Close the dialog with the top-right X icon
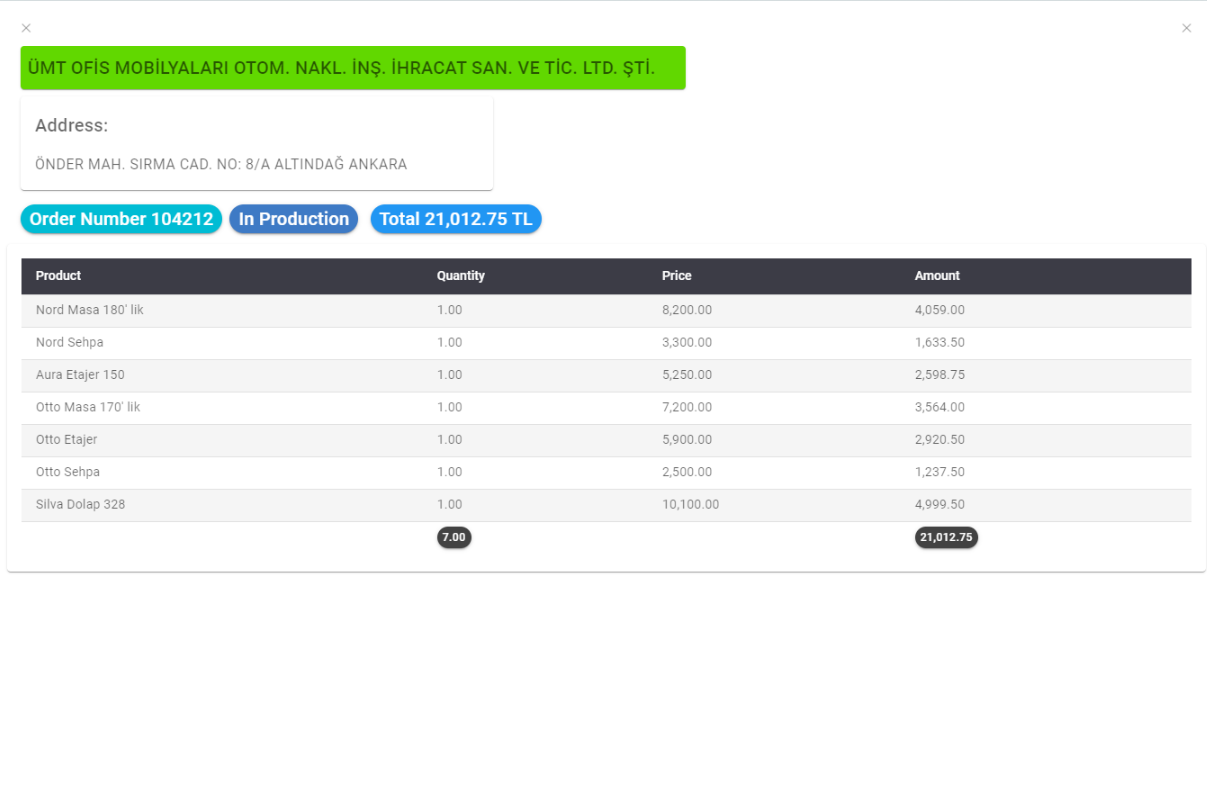The width and height of the screenshot is (1207, 807). [1186, 28]
